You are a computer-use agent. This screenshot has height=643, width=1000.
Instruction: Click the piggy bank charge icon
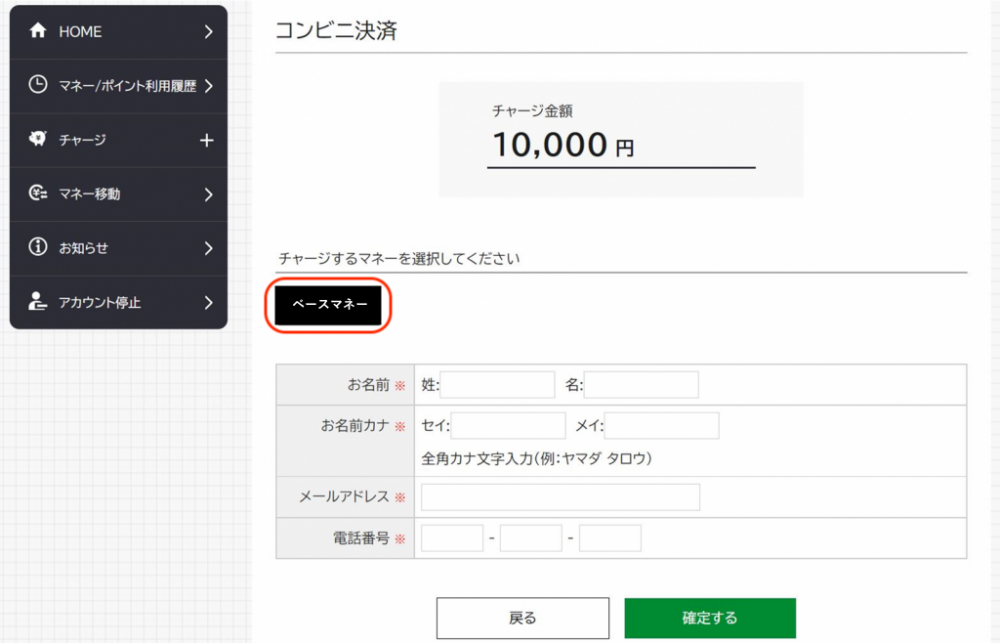coord(38,140)
